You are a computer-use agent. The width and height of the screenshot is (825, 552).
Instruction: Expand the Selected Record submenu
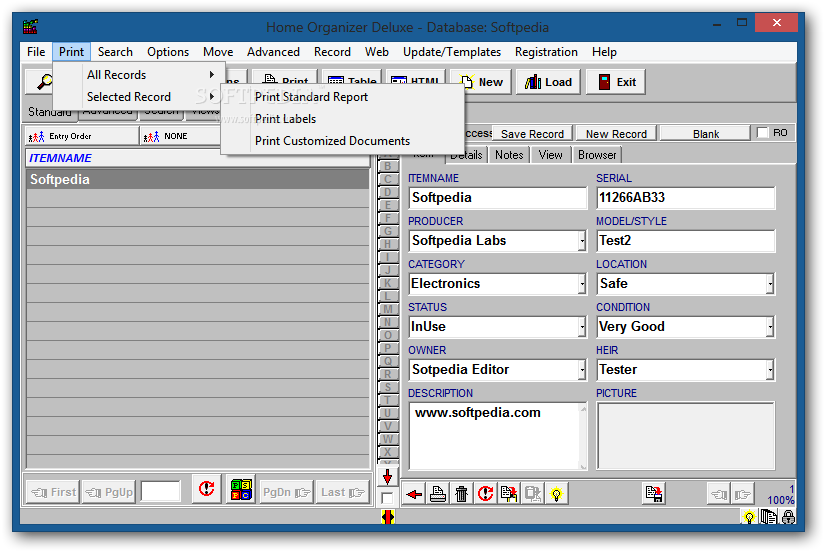coord(139,97)
